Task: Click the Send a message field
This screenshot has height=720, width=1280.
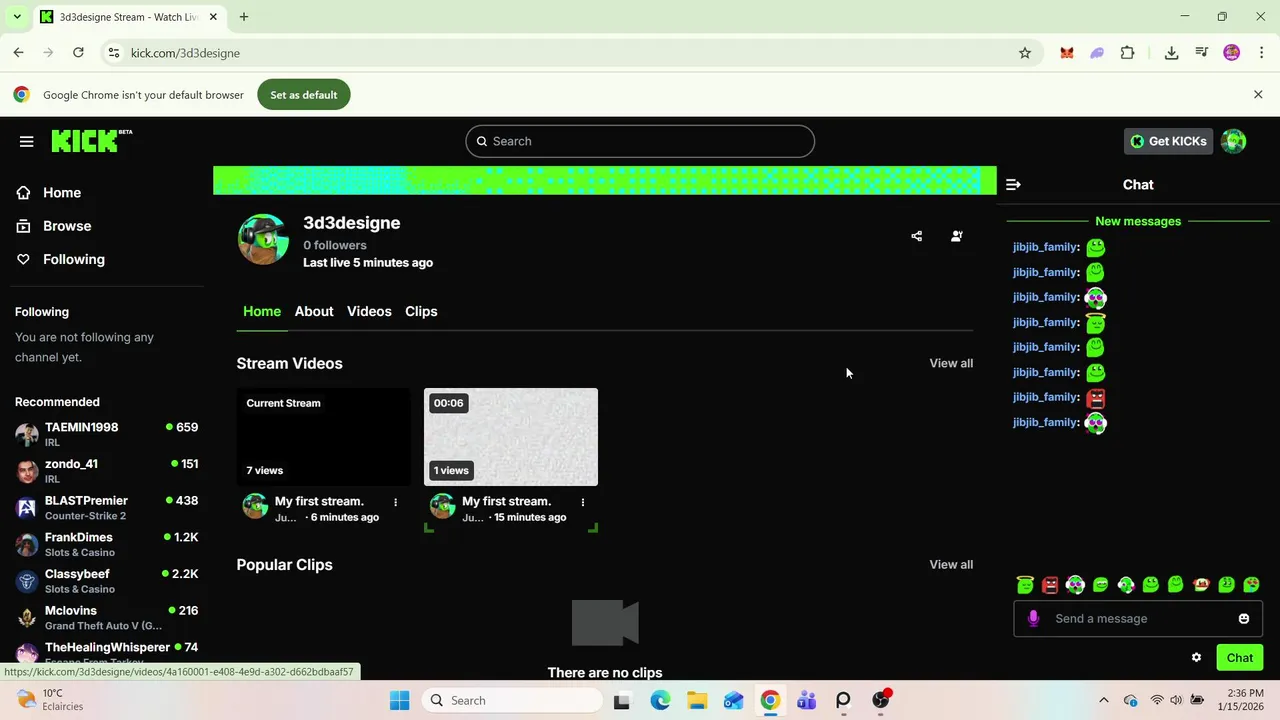Action: [1138, 618]
